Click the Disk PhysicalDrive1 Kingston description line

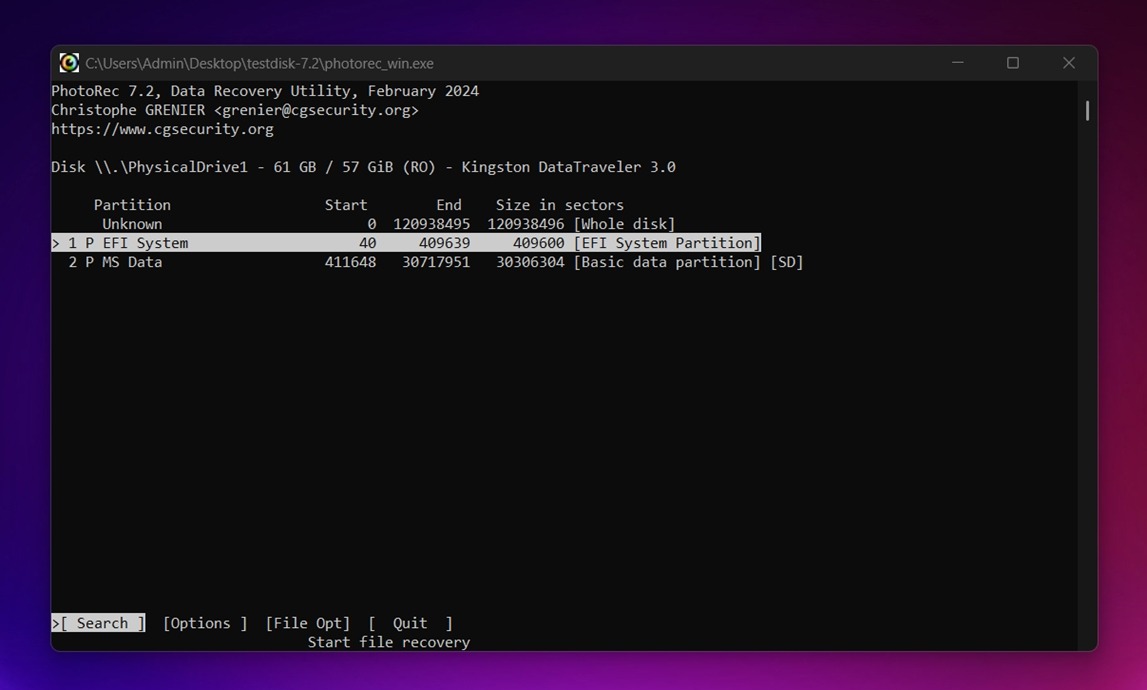(363, 167)
